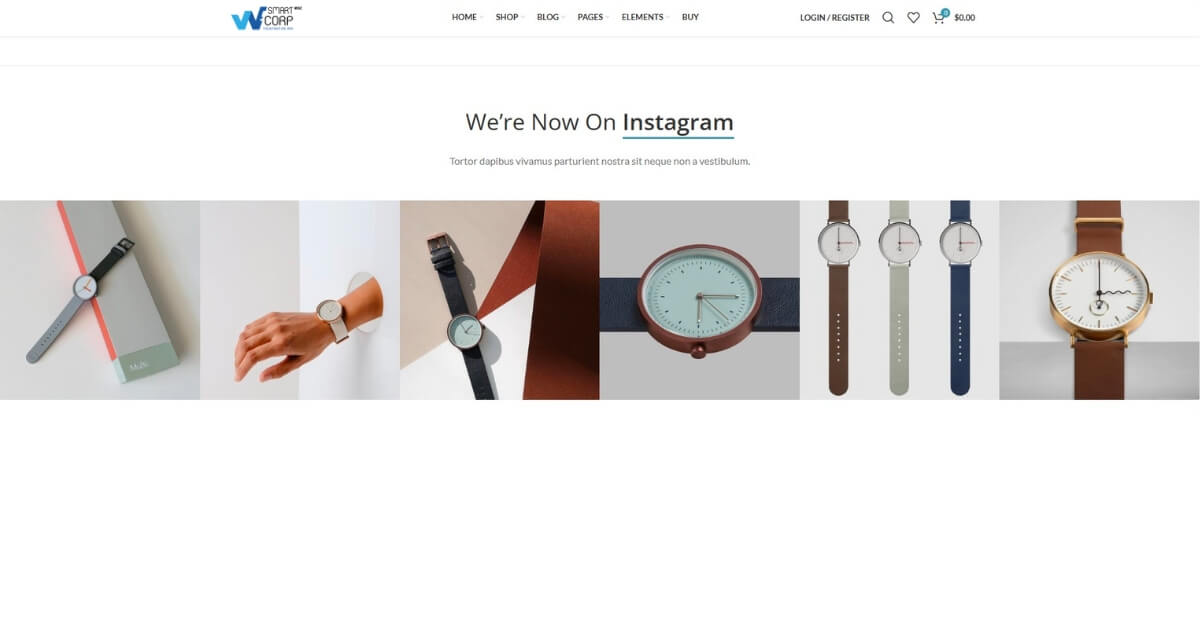Click the Login / Register link
Viewport: 1200px width, 630px height.
[834, 18]
